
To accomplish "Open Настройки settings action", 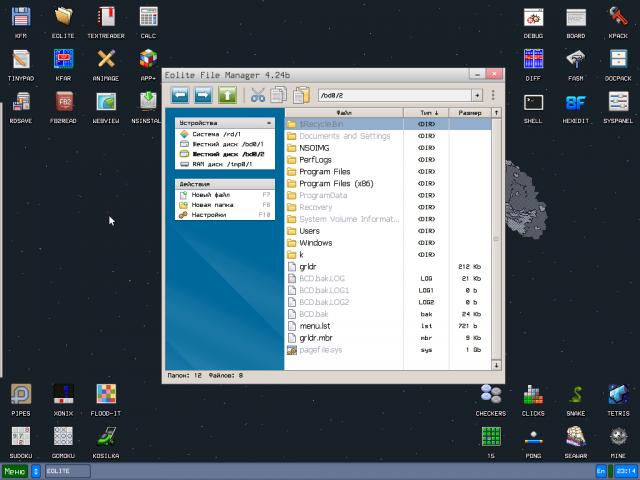I will pyautogui.click(x=209, y=214).
